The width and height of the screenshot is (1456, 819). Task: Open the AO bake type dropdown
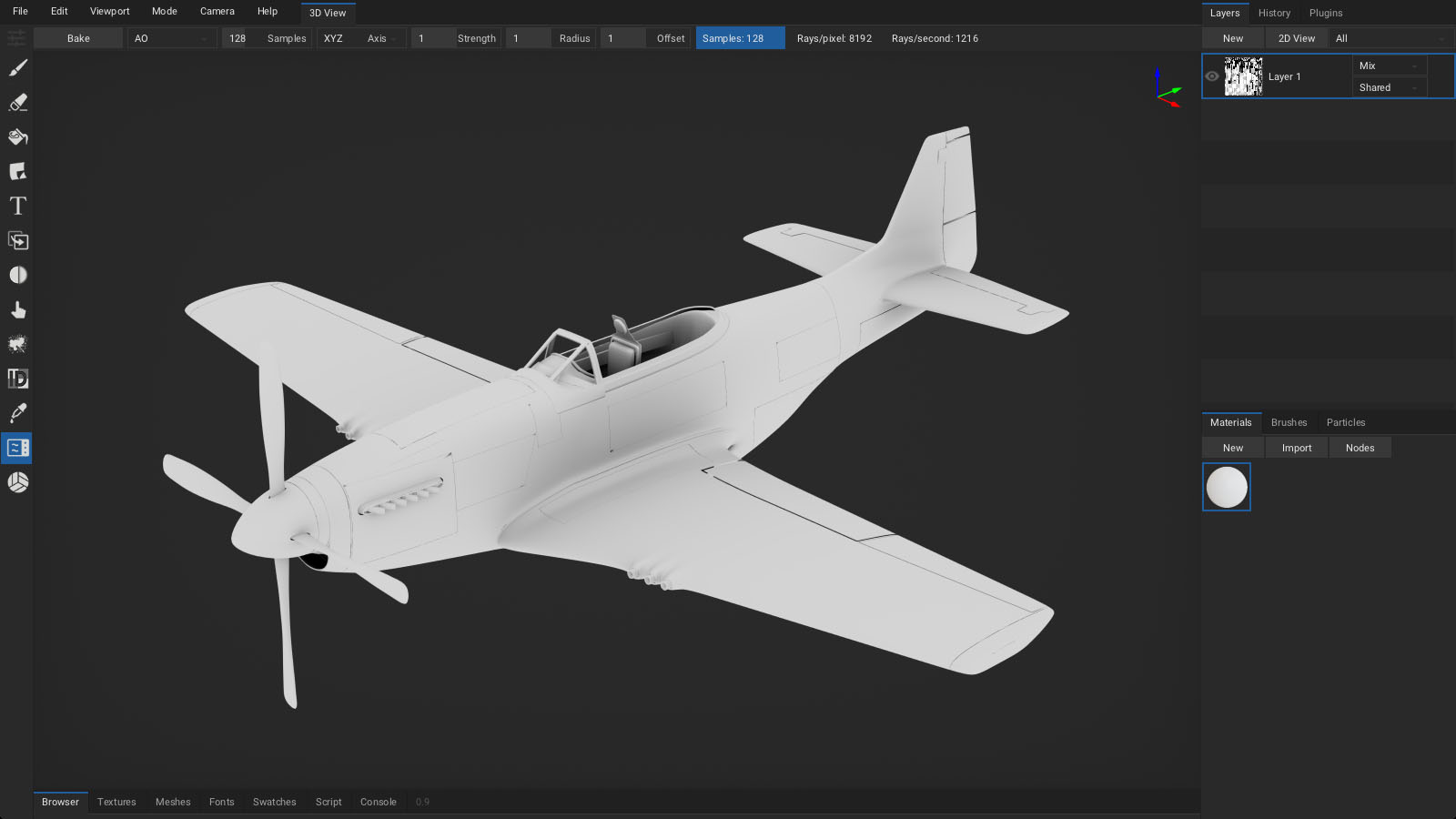coord(171,38)
